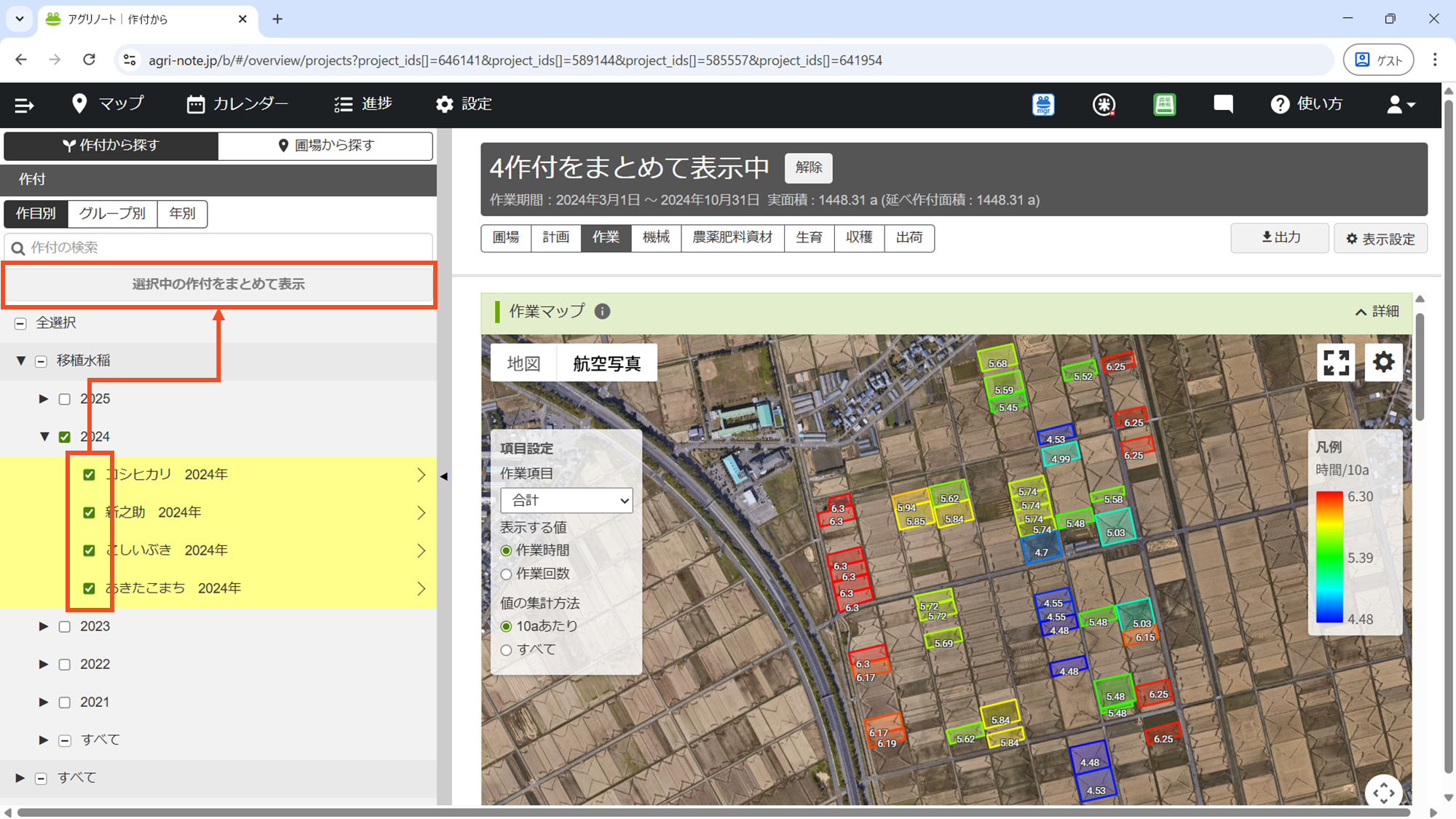Screen dimensions: 1456x819
Task: Switch to the 機械 tab
Action: coord(656,238)
